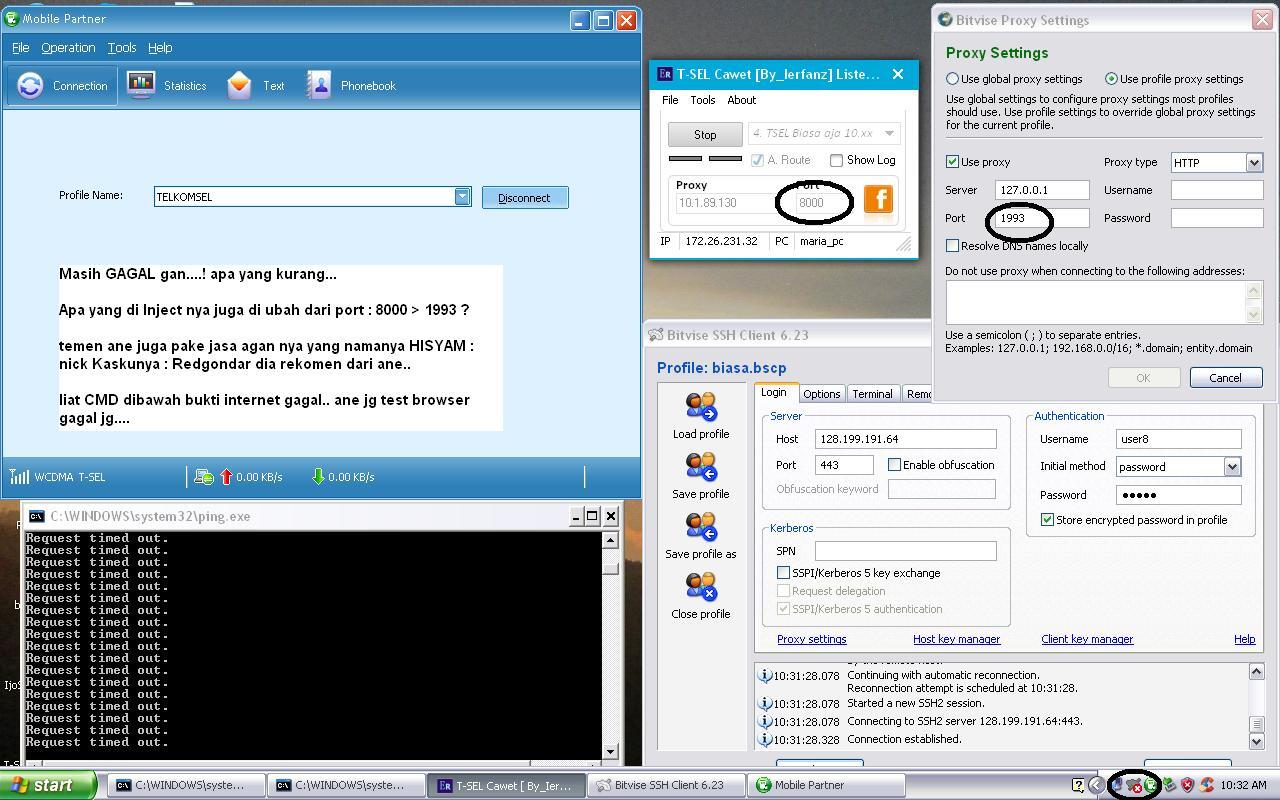Click the ping console vertical scrollbar thumb

coord(610,568)
